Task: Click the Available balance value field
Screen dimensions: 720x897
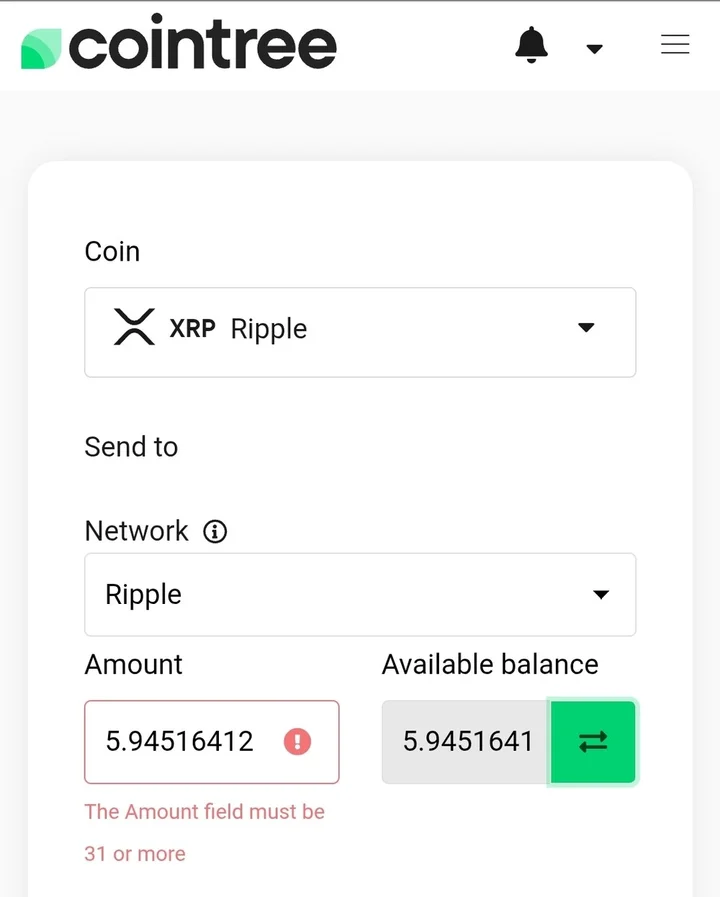Action: coord(467,741)
